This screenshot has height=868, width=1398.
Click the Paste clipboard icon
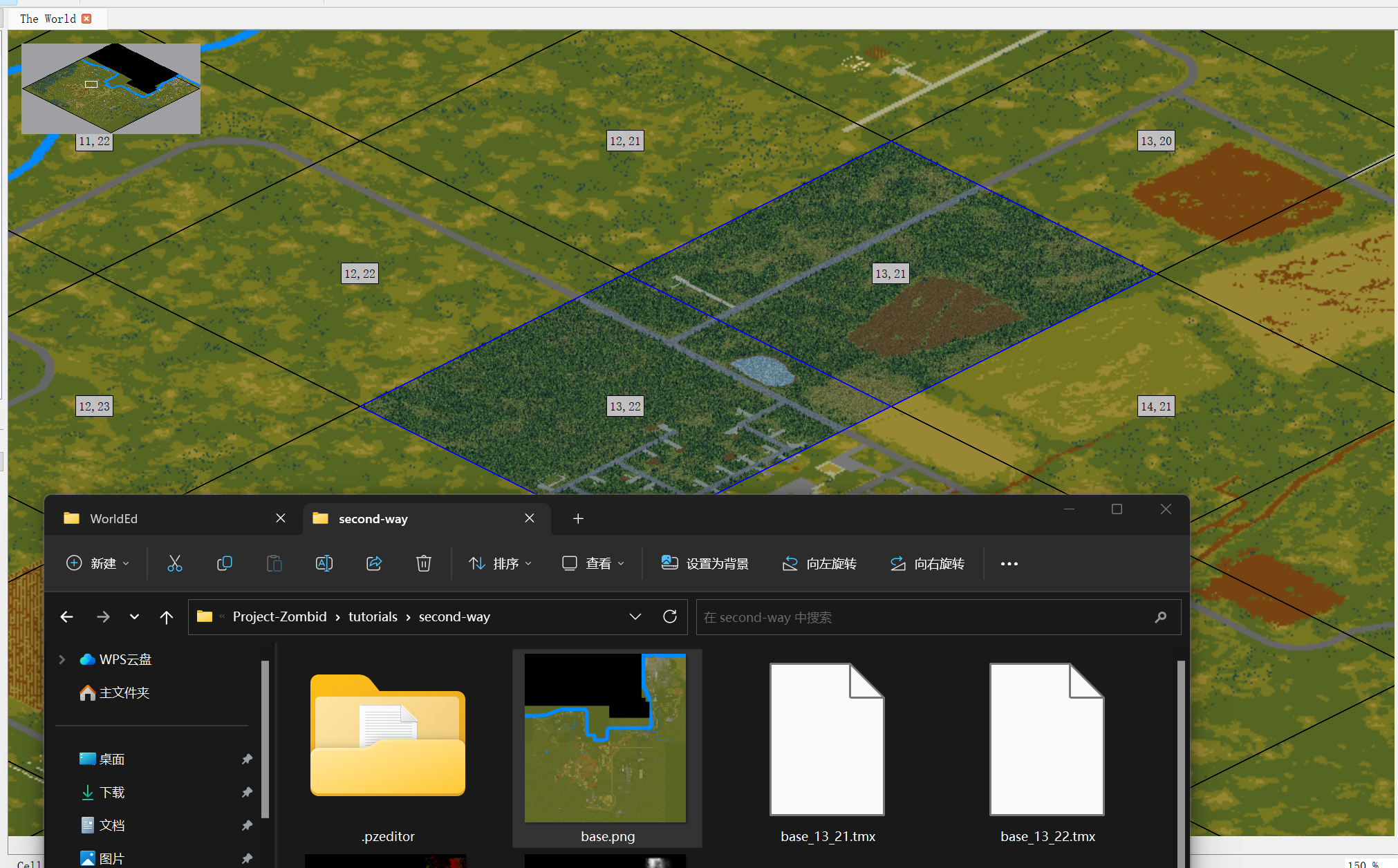point(274,563)
